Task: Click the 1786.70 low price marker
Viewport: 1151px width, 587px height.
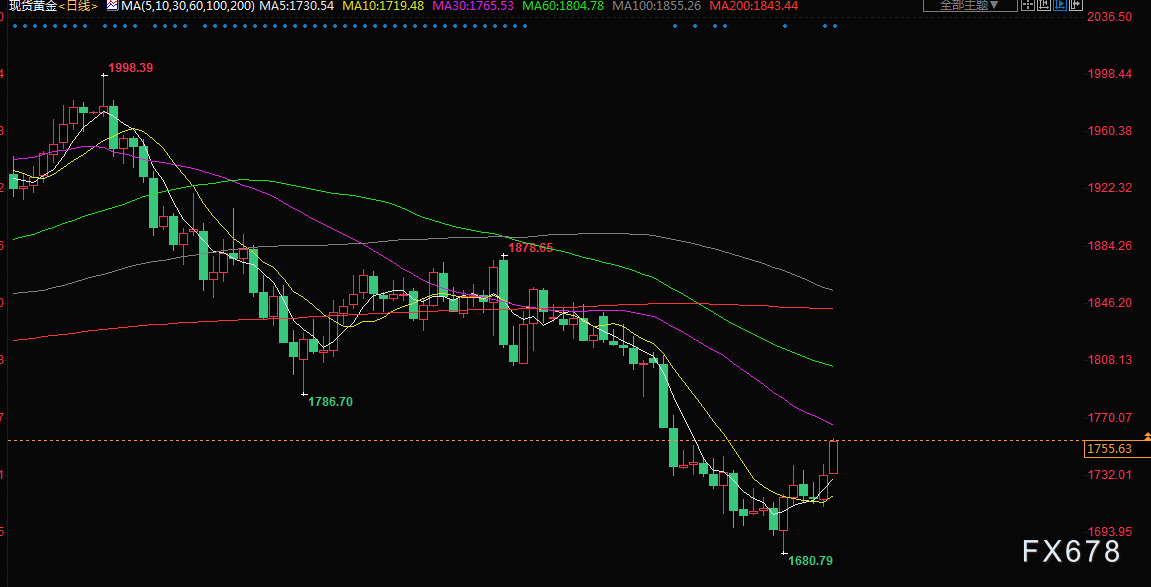Action: click(x=330, y=401)
